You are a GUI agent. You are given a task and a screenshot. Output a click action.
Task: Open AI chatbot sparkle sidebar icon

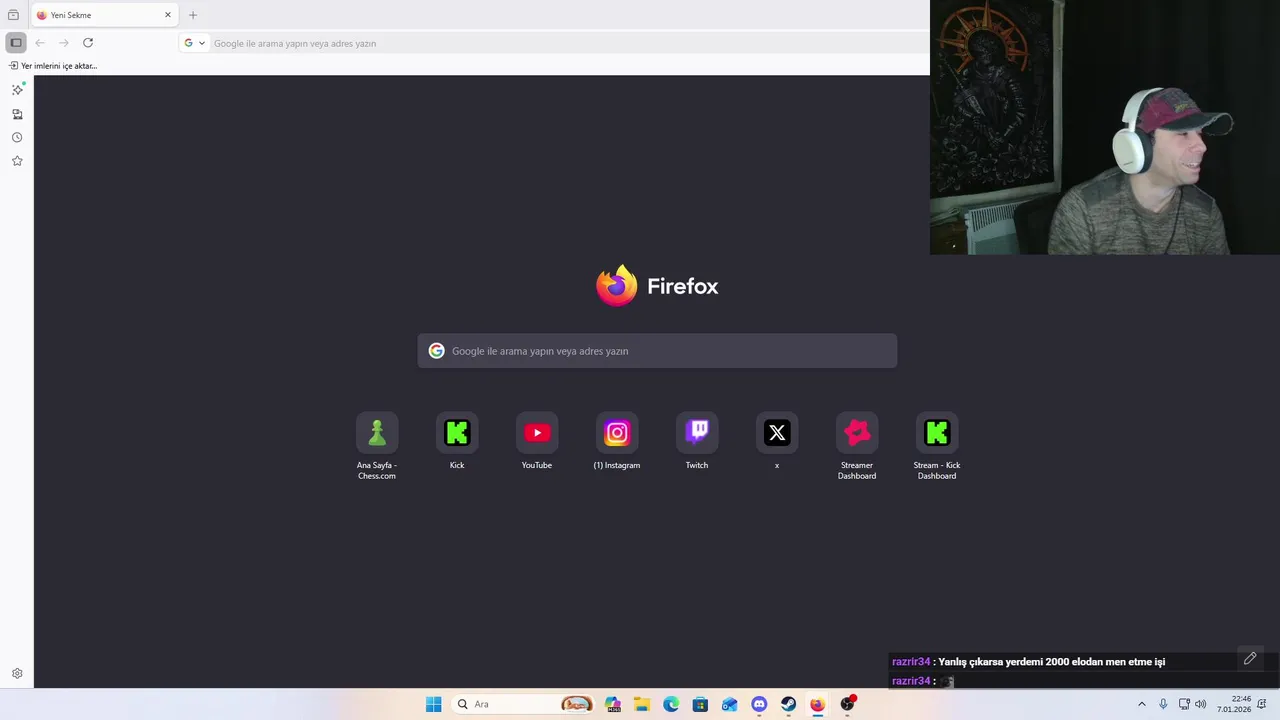[x=17, y=89]
